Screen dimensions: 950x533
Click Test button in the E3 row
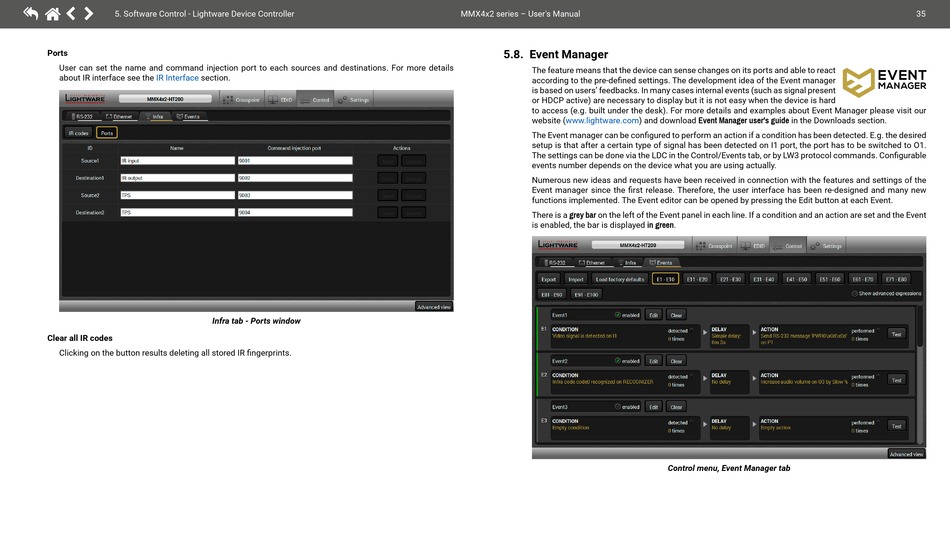[897, 426]
